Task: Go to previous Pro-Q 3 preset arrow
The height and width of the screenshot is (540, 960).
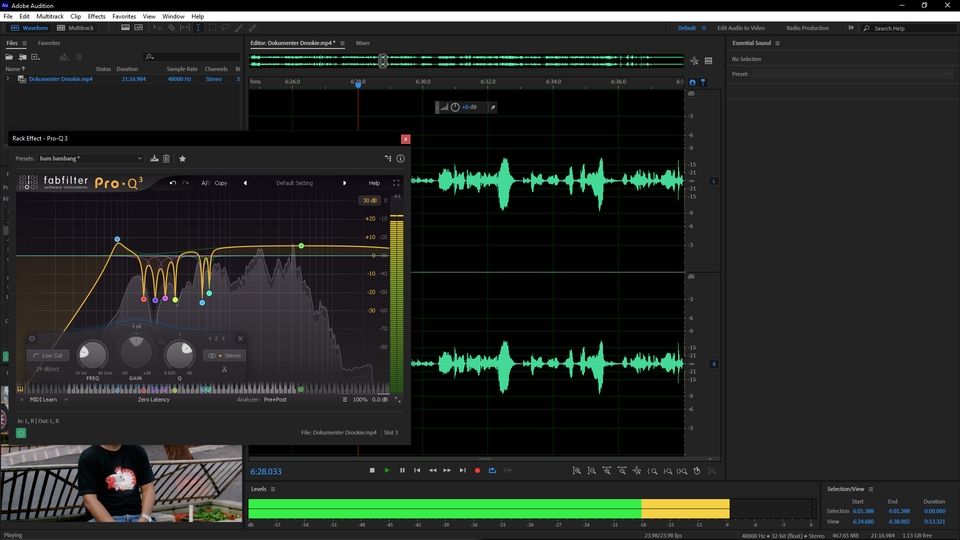Action: 246,183
